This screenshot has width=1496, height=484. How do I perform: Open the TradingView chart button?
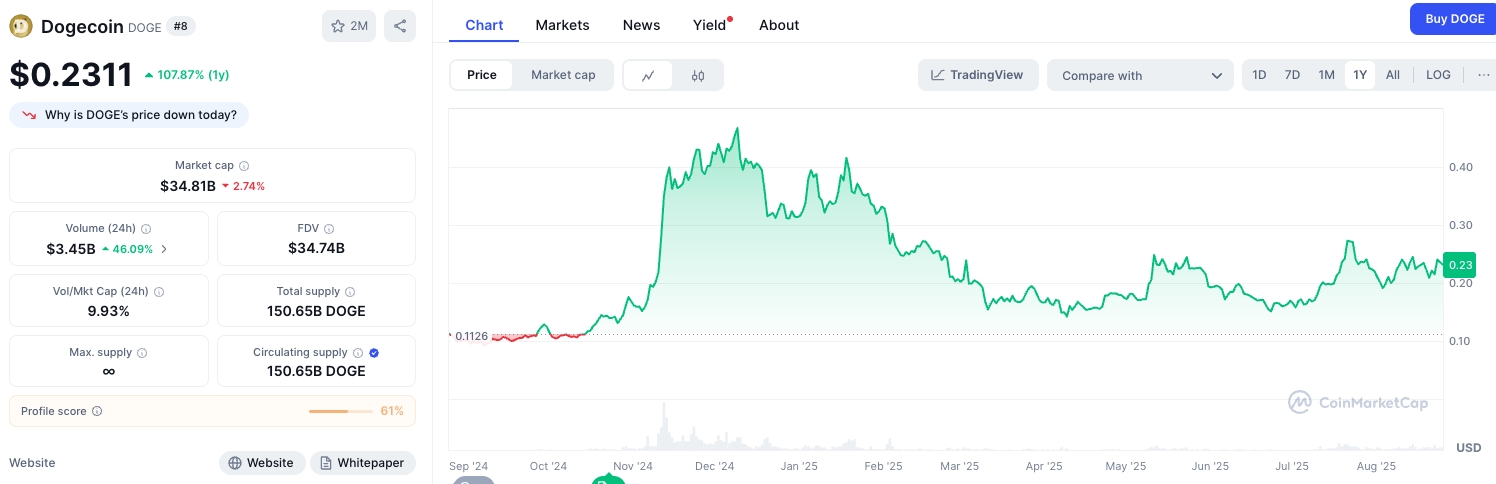coord(977,75)
